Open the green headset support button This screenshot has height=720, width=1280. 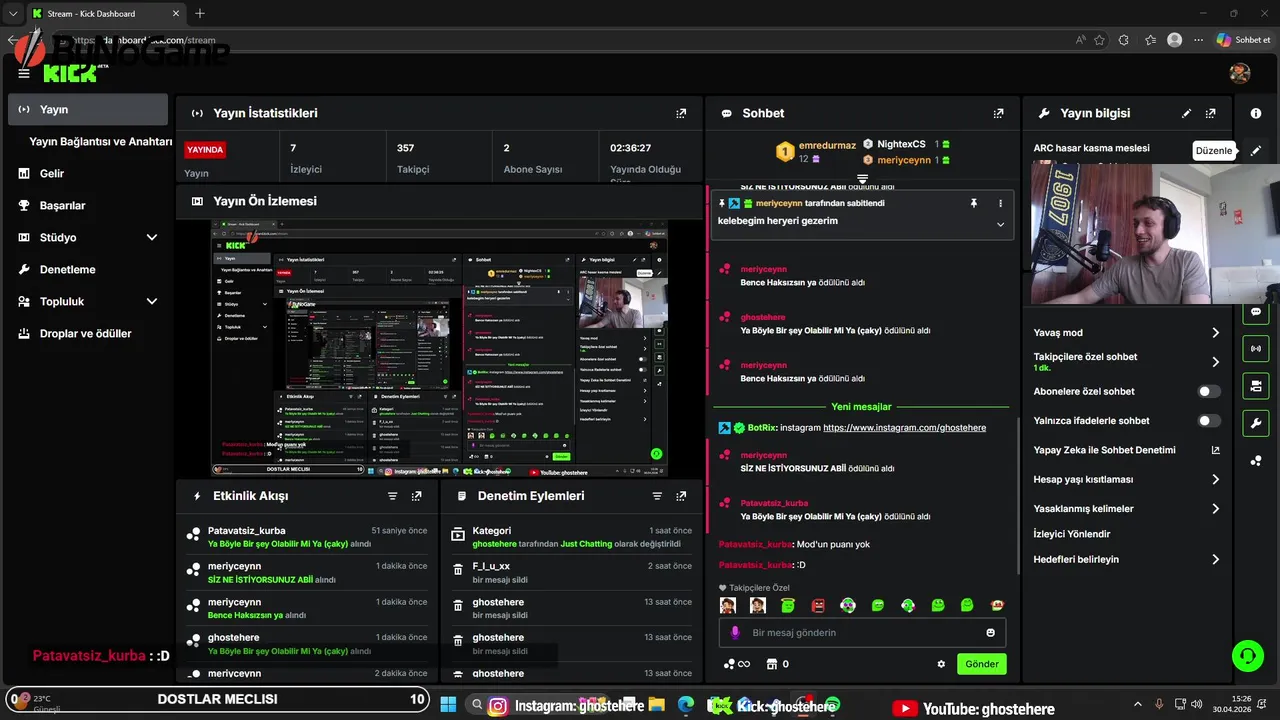pyautogui.click(x=1247, y=655)
